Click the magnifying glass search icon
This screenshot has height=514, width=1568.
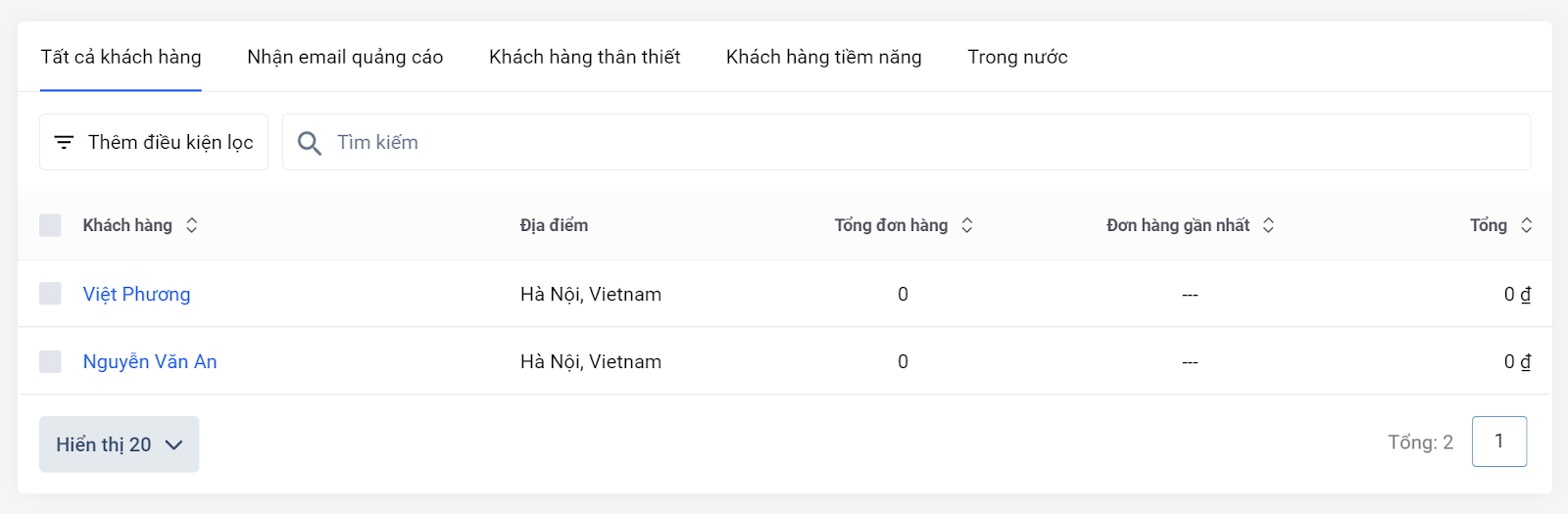[x=310, y=143]
